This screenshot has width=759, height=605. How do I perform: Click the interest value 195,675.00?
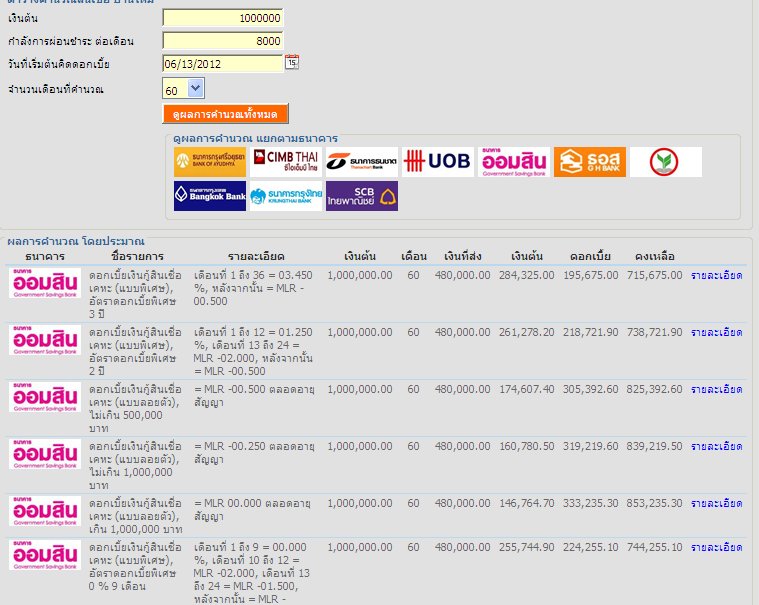(591, 275)
